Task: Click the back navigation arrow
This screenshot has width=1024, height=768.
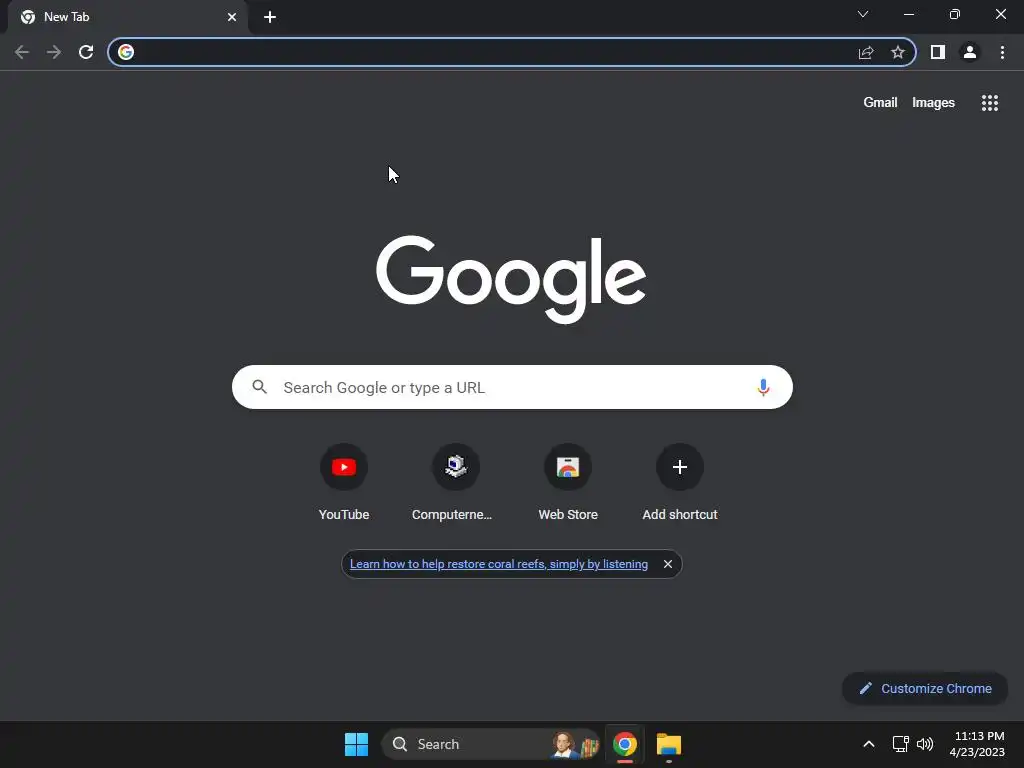Action: 22,52
